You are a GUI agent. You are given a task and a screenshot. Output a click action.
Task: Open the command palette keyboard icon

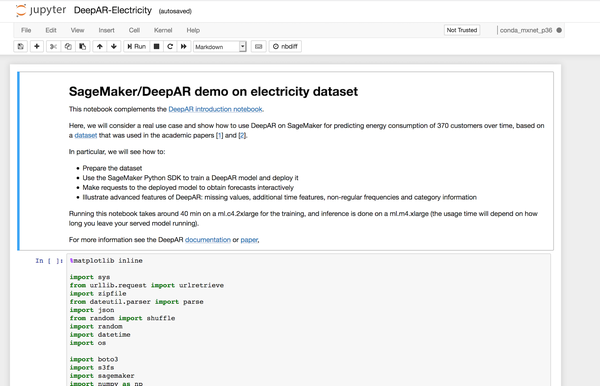(x=259, y=46)
